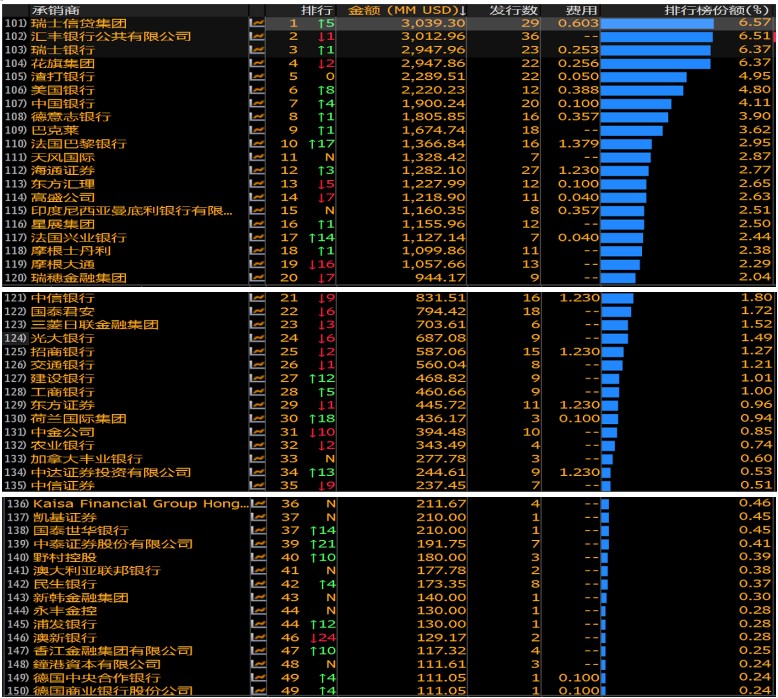This screenshot has height=698, width=778.
Task: Open the chart icon for 德意志银行
Action: [257, 117]
